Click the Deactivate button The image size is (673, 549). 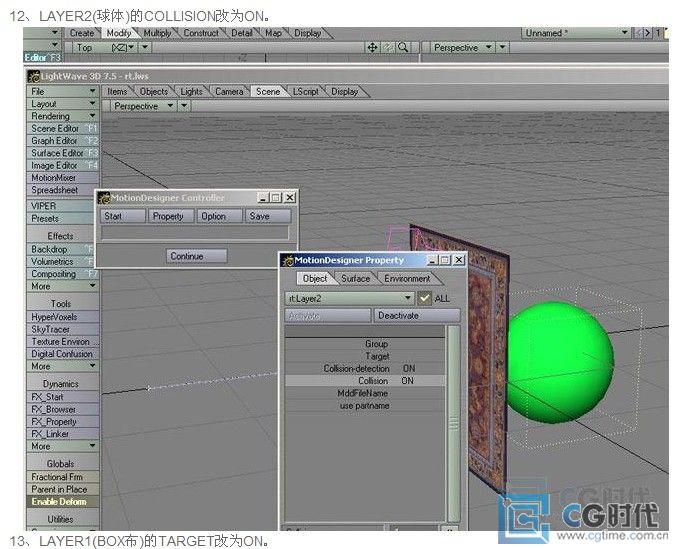[x=417, y=315]
